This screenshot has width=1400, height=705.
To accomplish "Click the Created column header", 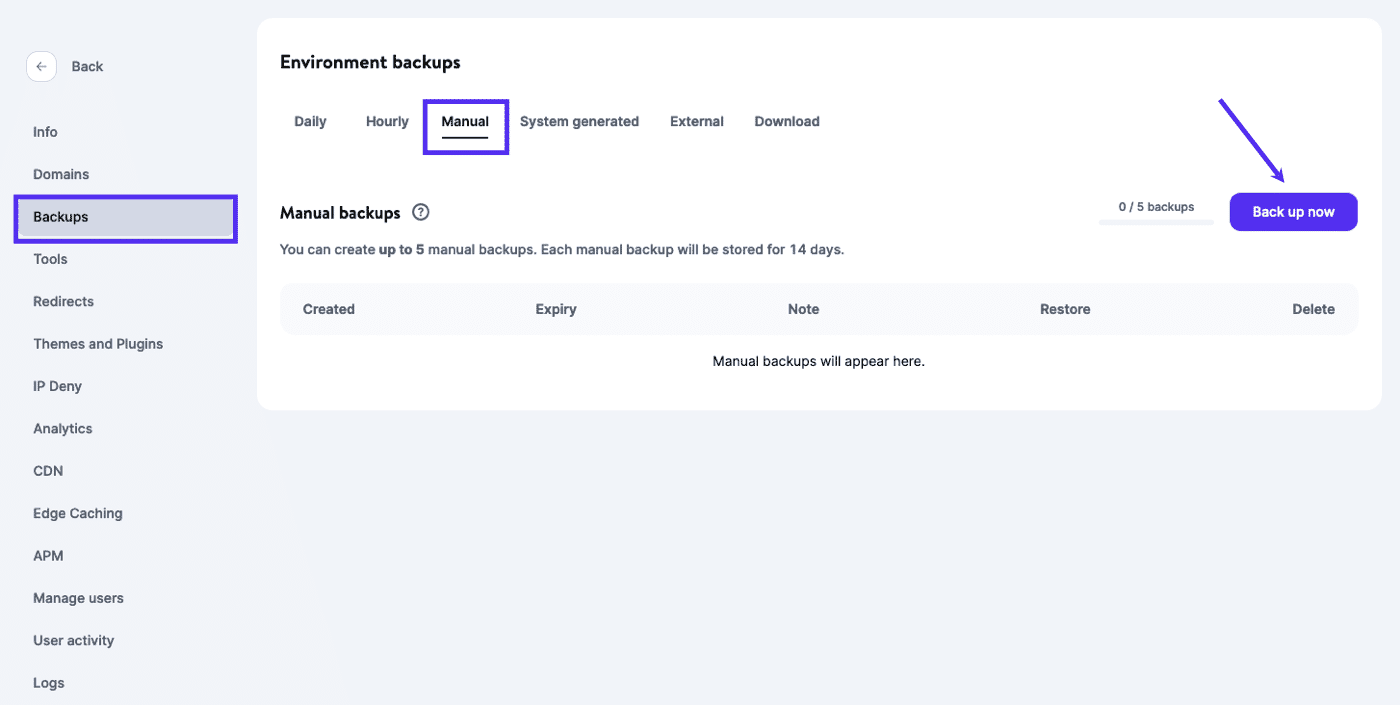I will click(x=328, y=309).
